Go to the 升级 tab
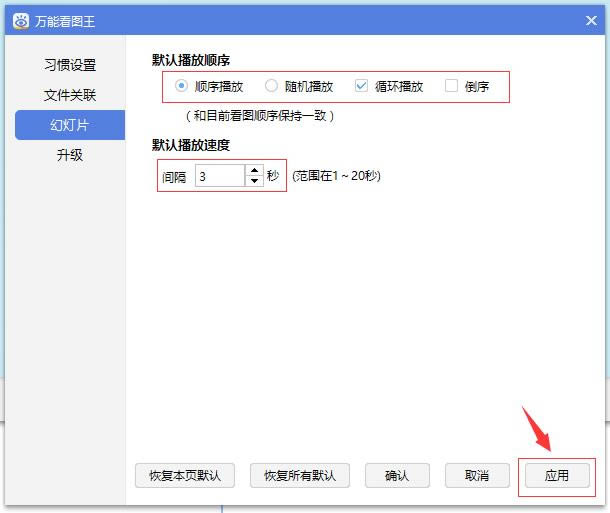610x513 pixels. (70, 155)
